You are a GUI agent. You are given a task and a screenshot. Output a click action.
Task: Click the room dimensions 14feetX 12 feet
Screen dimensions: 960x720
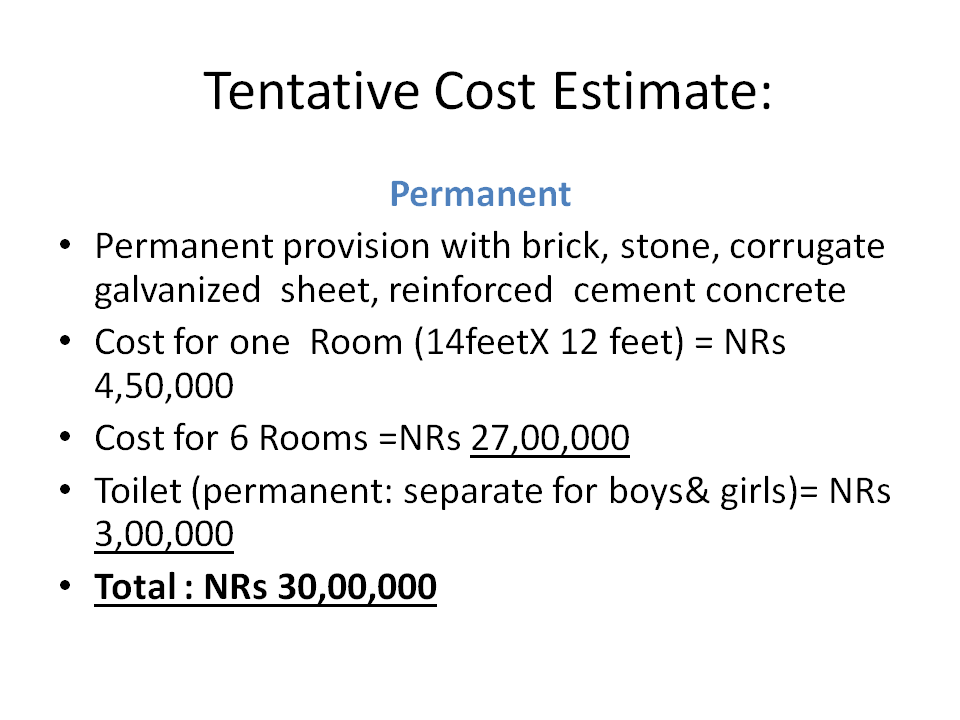click(549, 342)
